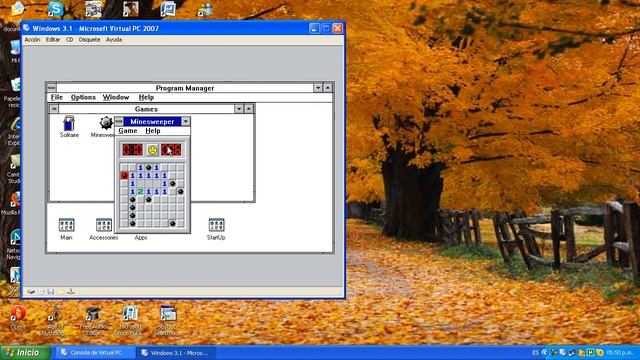The width and height of the screenshot is (640, 360).
Task: Open the Minesweeper control-menu box
Action: coord(119,122)
